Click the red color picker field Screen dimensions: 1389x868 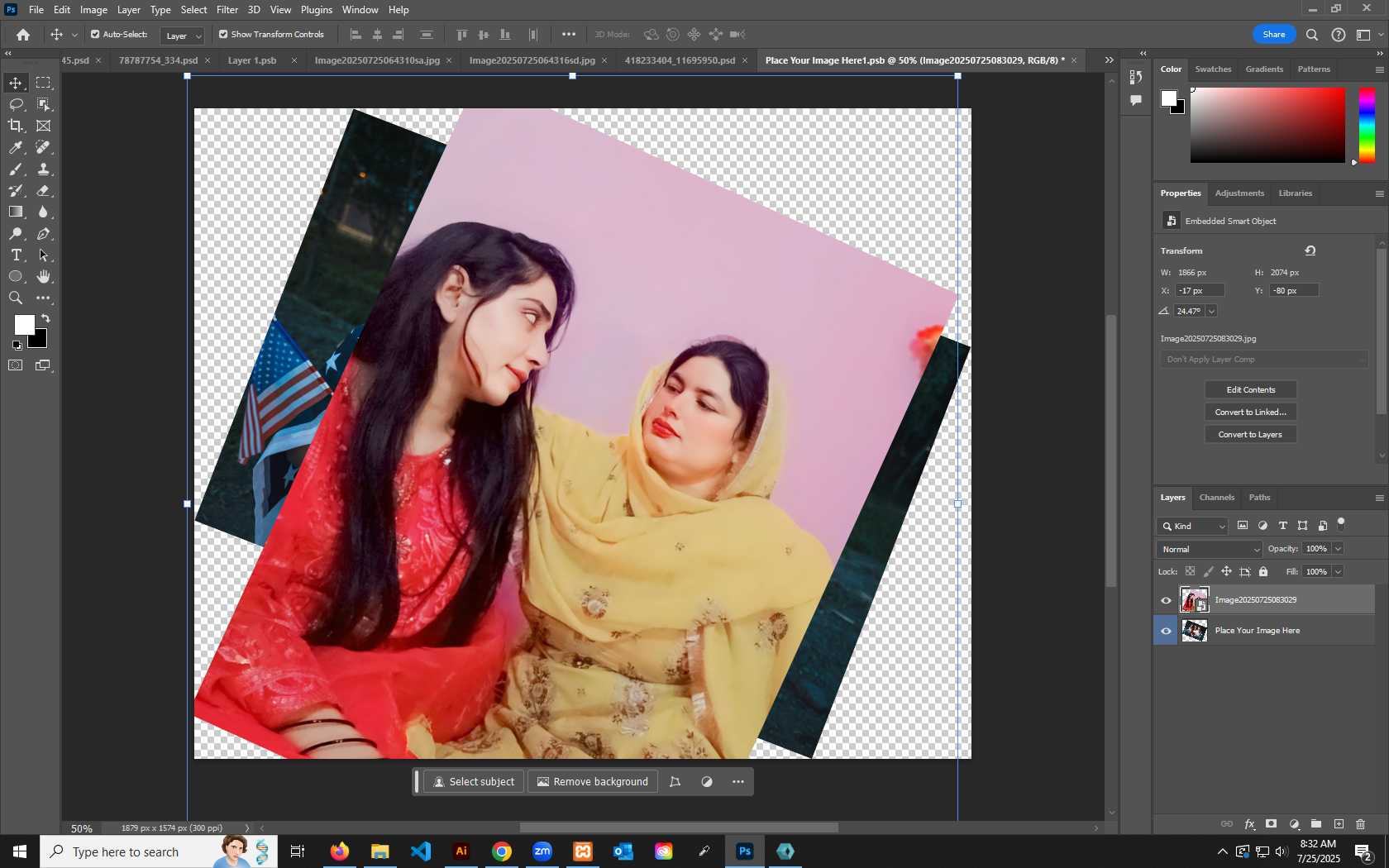click(x=1267, y=125)
